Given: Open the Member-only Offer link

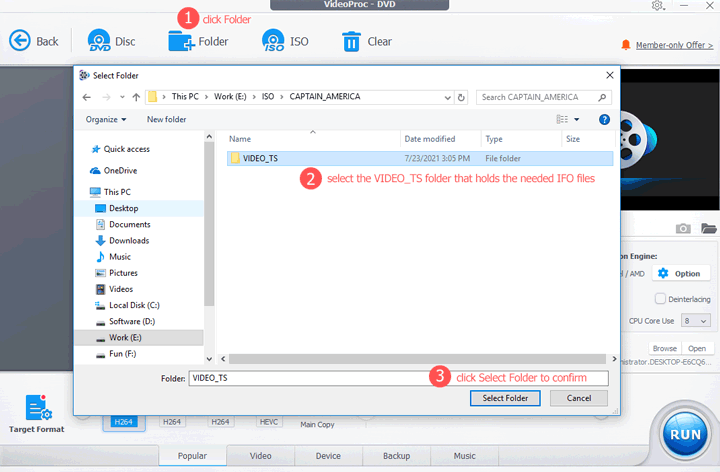Looking at the screenshot, I should (x=674, y=45).
